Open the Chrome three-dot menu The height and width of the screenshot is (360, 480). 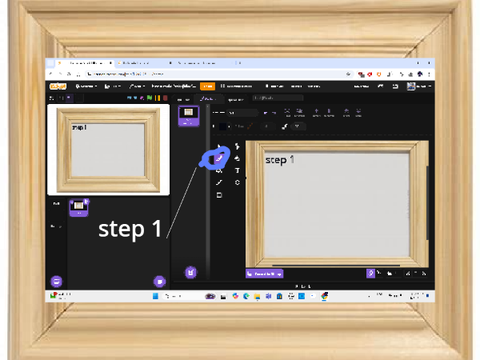429,74
